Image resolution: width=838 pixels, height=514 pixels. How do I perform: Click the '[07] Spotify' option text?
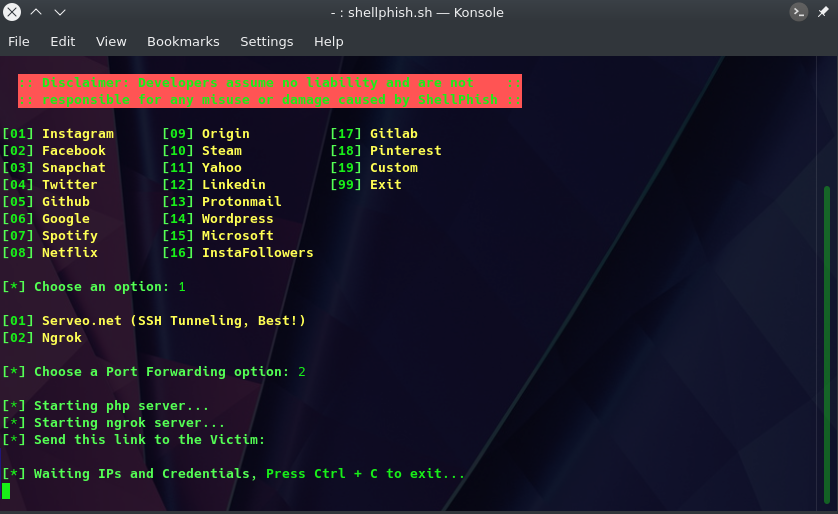(50, 236)
